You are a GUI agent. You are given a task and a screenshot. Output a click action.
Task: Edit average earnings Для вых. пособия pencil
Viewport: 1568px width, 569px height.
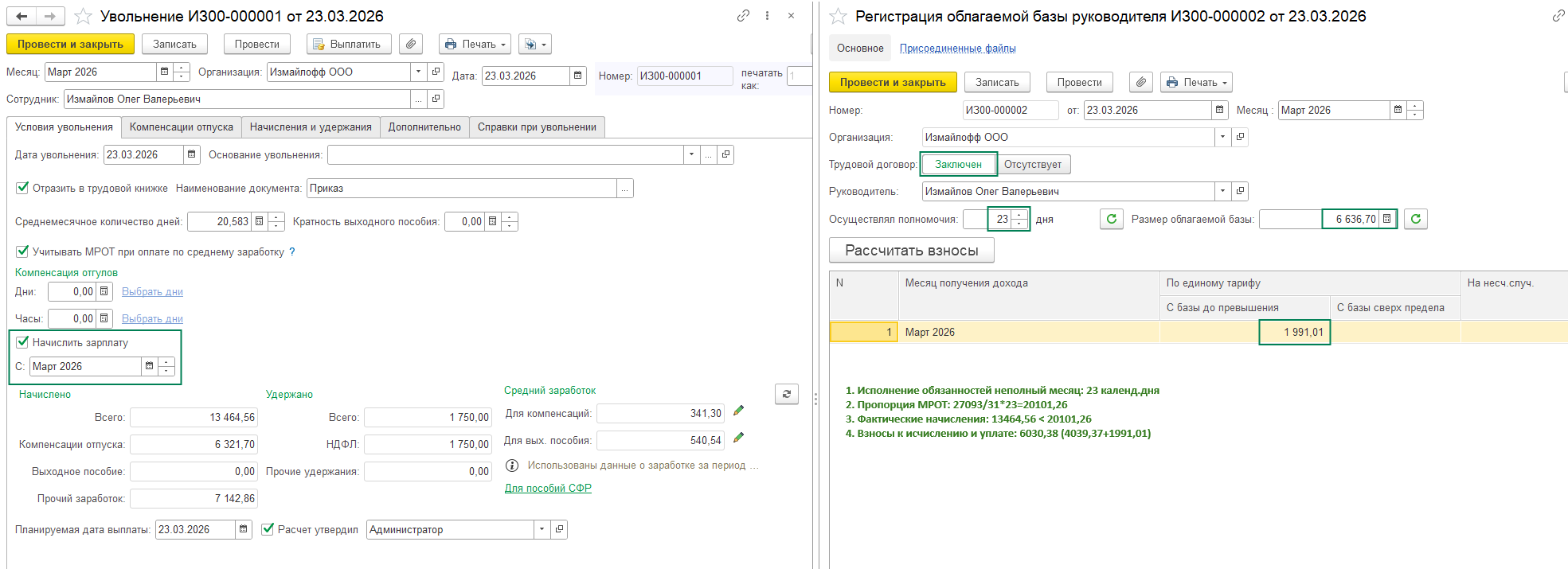738,438
